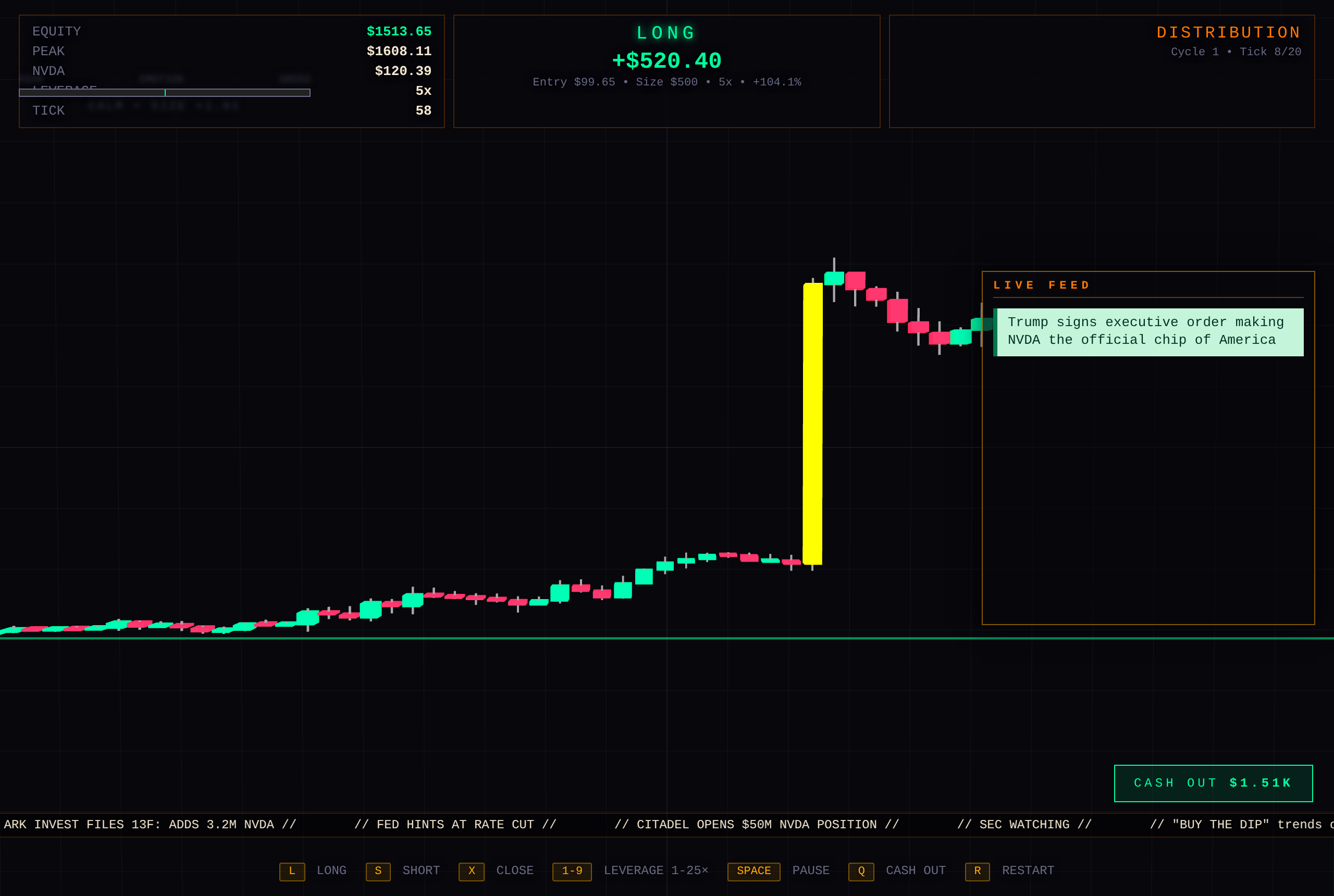Click the SPACE key hint to pause
Image resolution: width=1334 pixels, height=896 pixels.
pyautogui.click(x=754, y=871)
